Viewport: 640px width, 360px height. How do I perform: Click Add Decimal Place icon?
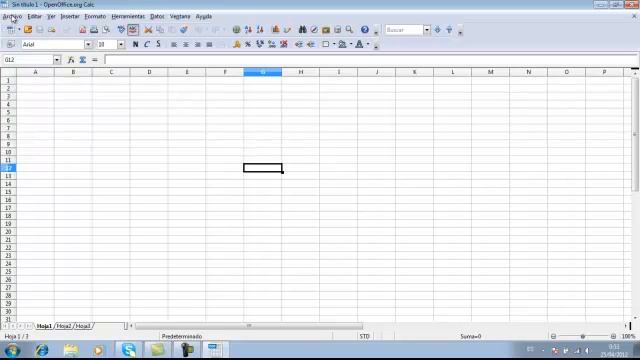(272, 44)
